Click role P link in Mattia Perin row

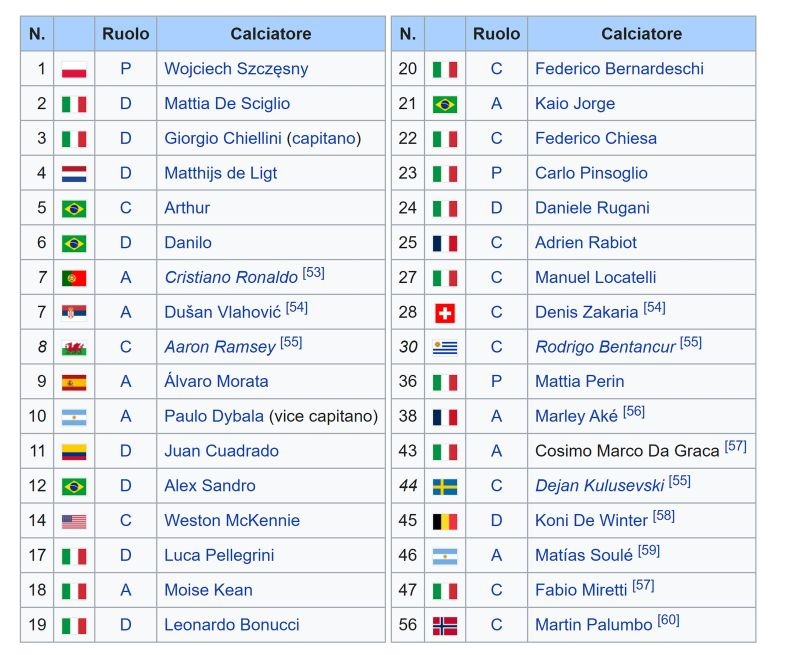pos(496,382)
